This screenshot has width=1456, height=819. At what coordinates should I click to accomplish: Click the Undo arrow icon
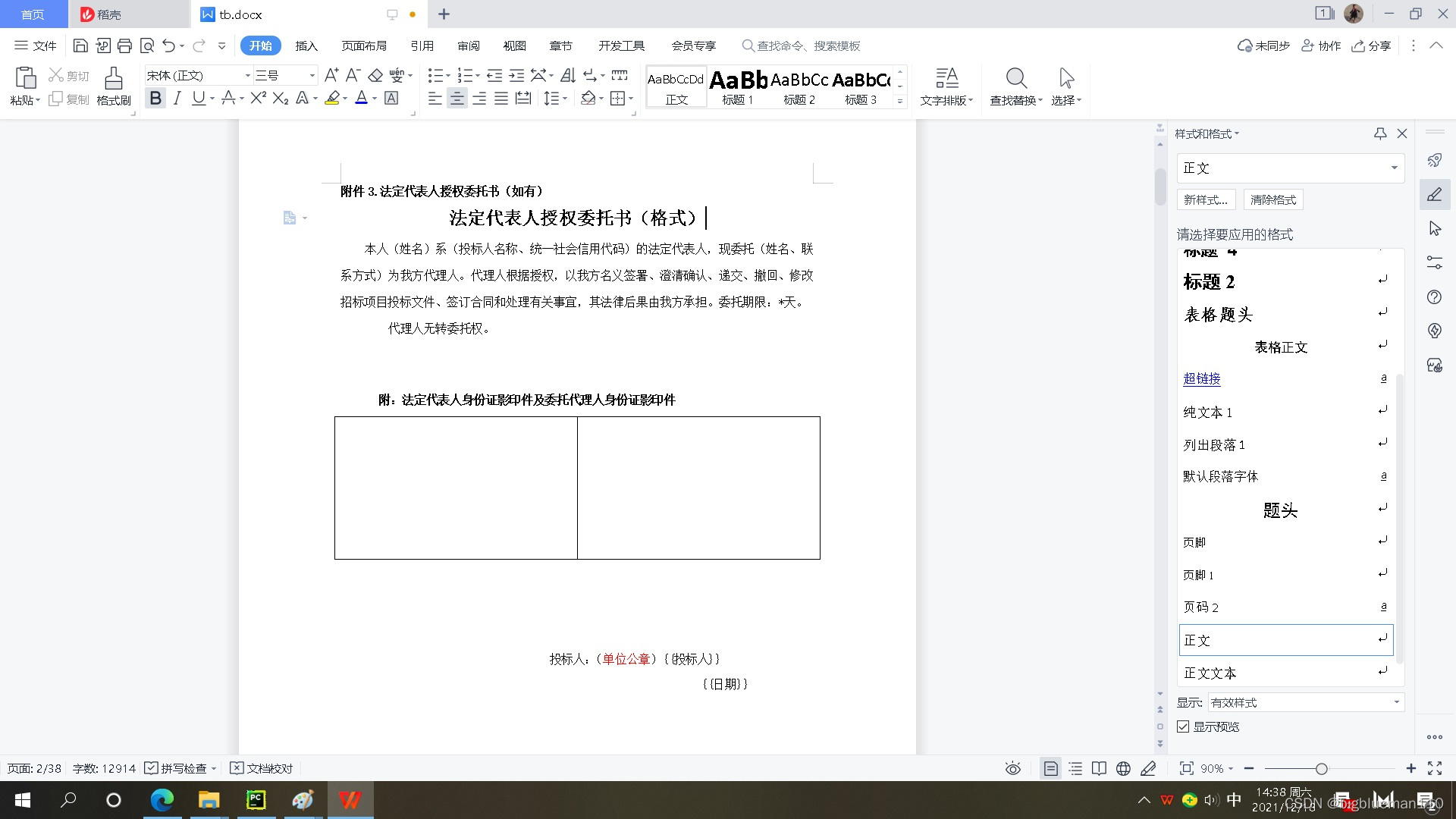tap(168, 45)
